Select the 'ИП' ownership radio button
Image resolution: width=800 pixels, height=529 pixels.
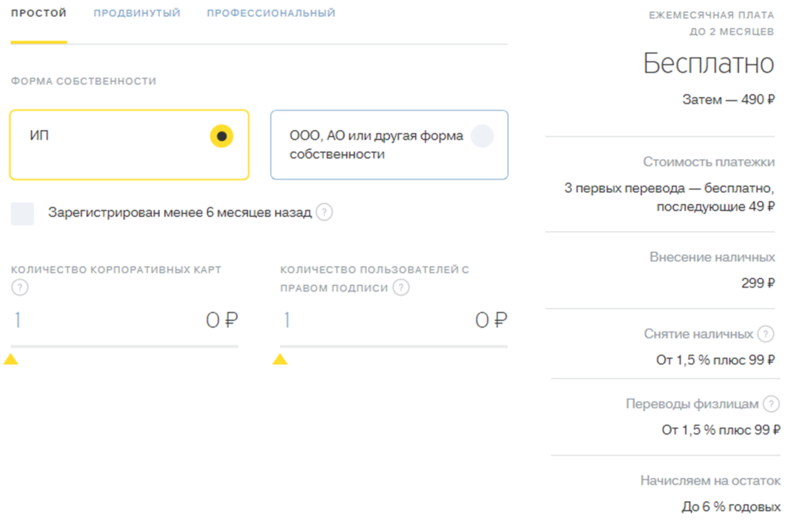(221, 136)
